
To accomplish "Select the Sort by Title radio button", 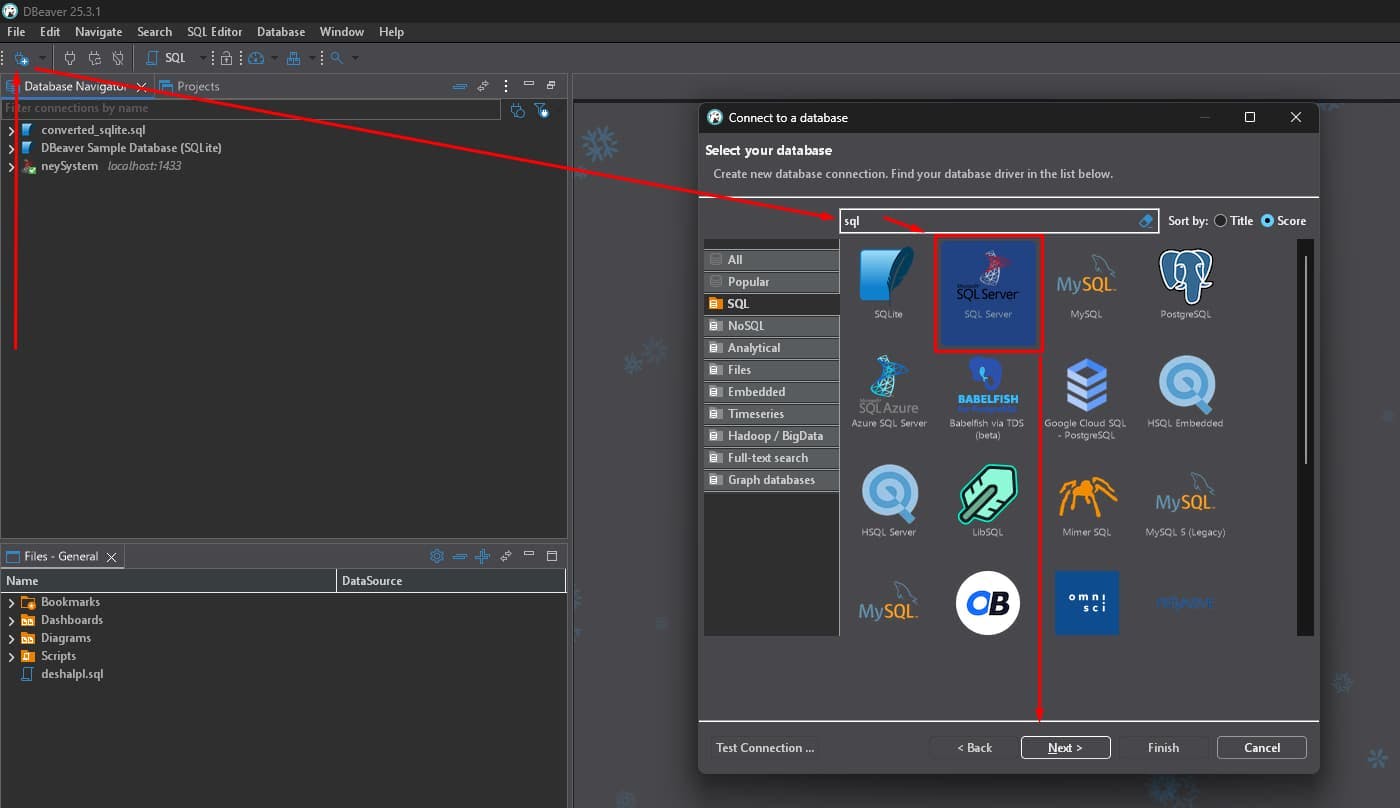I will 1220,220.
